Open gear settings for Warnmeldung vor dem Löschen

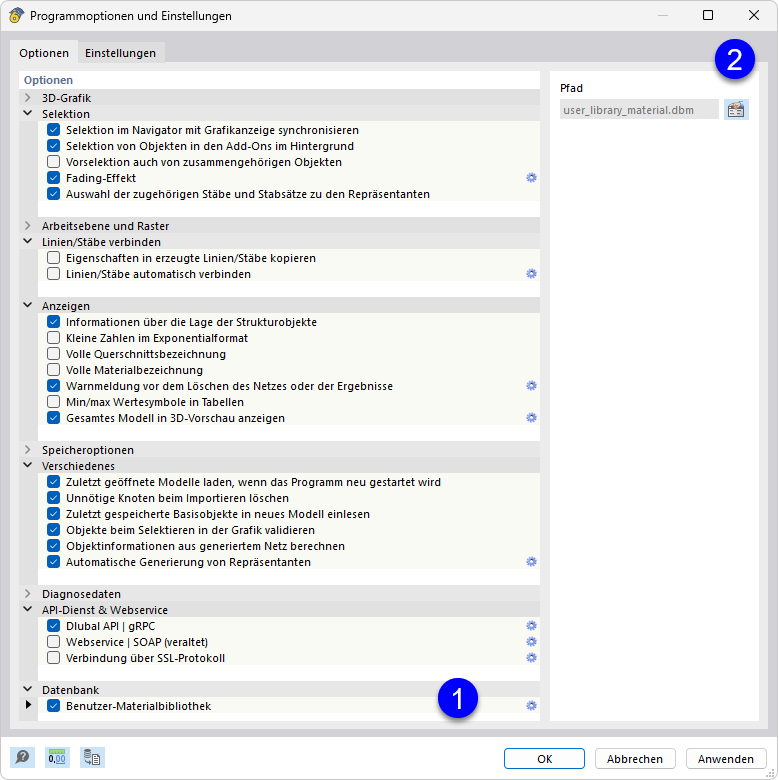point(531,386)
